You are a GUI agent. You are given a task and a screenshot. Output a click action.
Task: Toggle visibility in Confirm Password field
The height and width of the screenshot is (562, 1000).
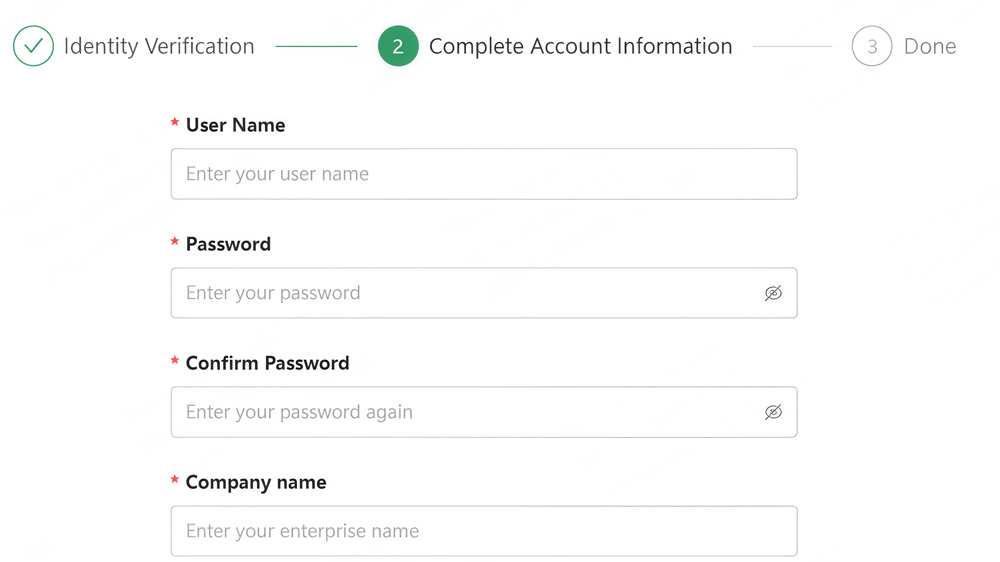coord(773,412)
